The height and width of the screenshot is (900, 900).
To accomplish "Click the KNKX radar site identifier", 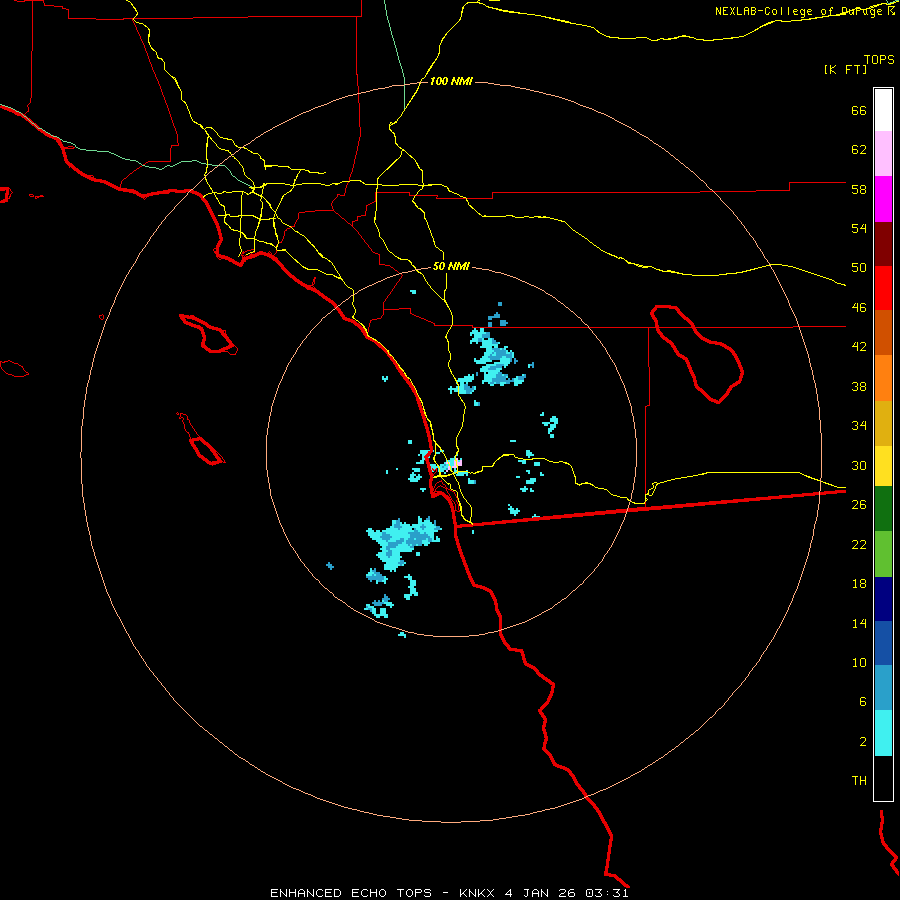I will [477, 893].
